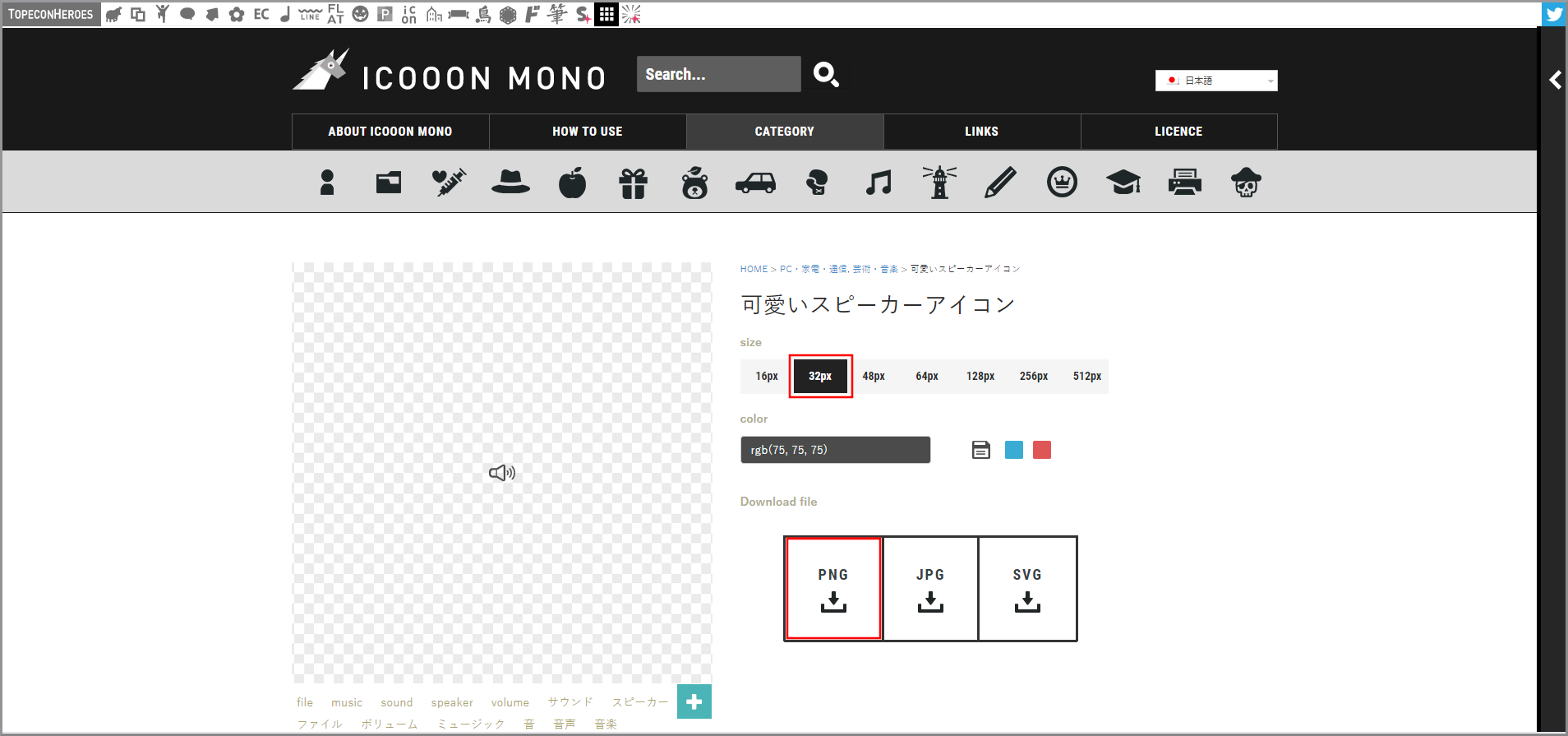Click the rgb(75, 75, 75) color field
This screenshot has height=736, width=1568.
pyautogui.click(x=835, y=450)
